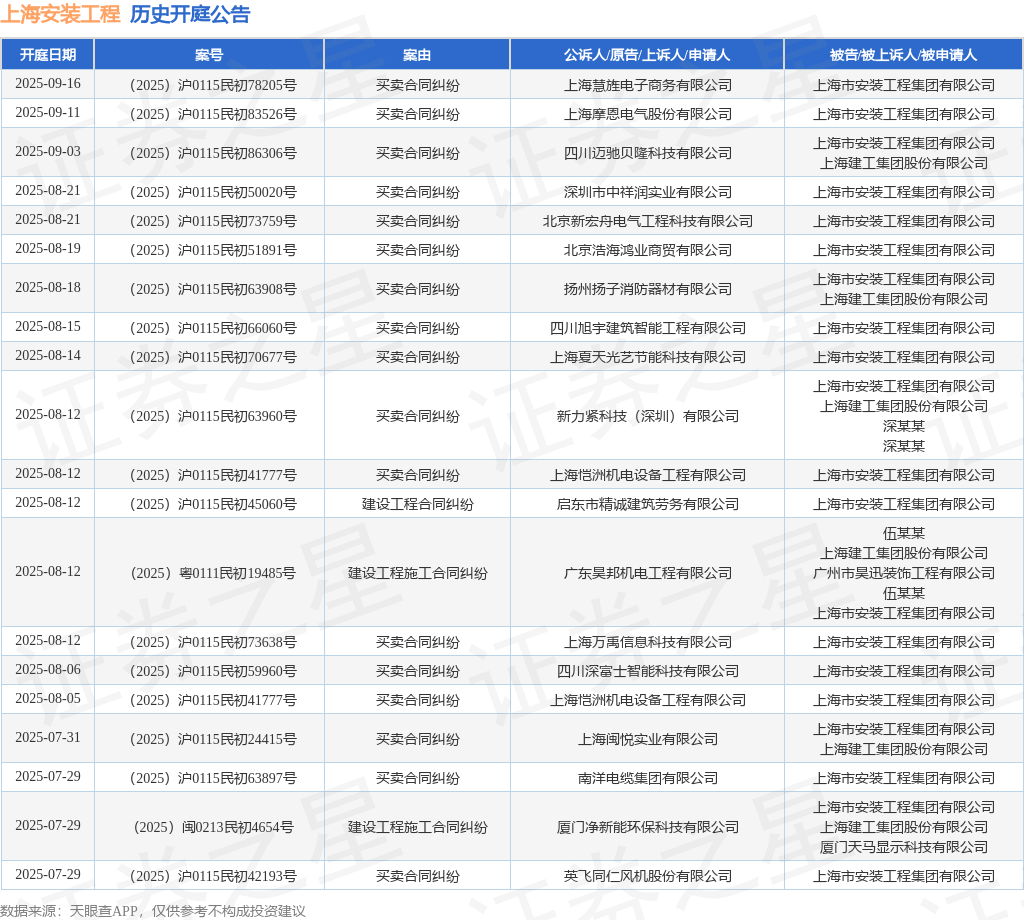This screenshot has width=1024, height=920.
Task: Click the 历史开庭公告 heading text
Action: pos(190,14)
